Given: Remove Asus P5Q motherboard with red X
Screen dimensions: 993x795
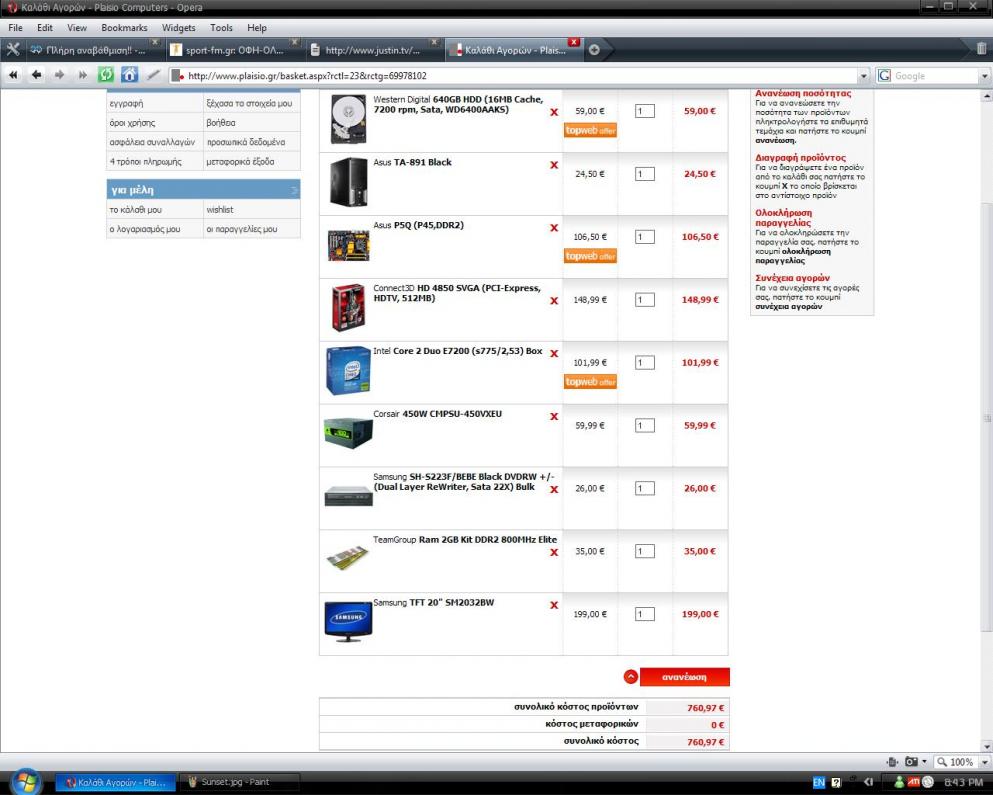Looking at the screenshot, I should click(554, 227).
